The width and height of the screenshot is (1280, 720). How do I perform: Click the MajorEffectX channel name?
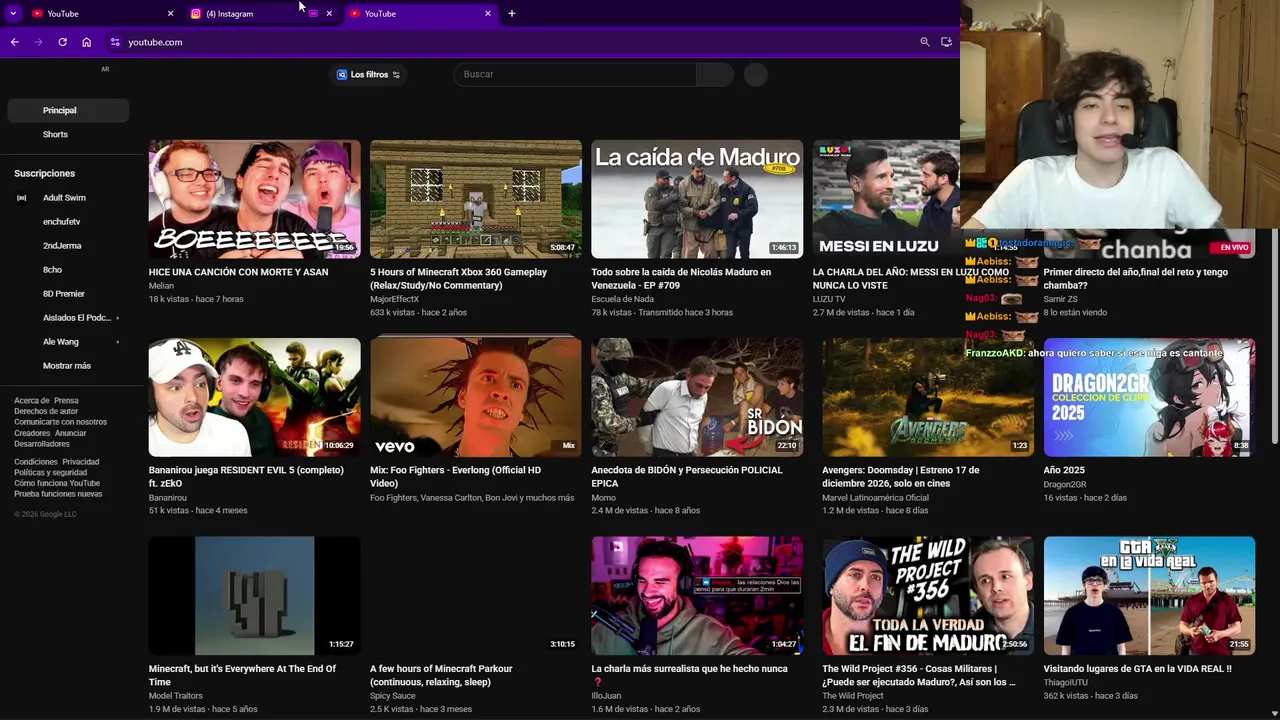(395, 299)
